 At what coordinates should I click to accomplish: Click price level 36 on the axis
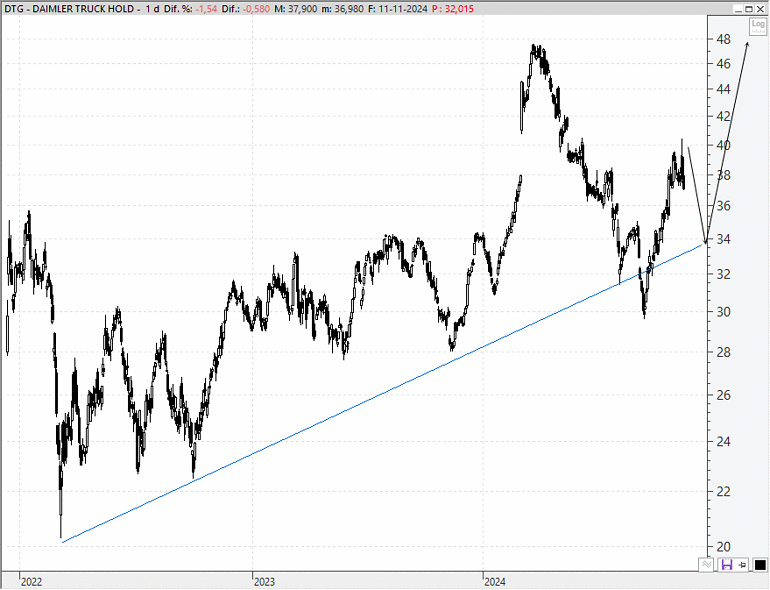(x=723, y=206)
